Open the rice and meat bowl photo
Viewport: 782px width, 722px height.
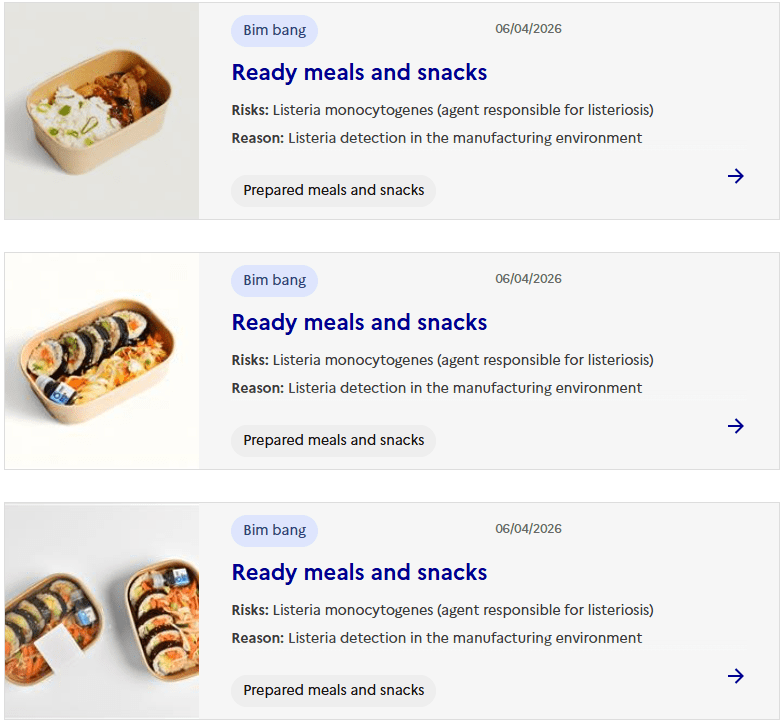102,111
